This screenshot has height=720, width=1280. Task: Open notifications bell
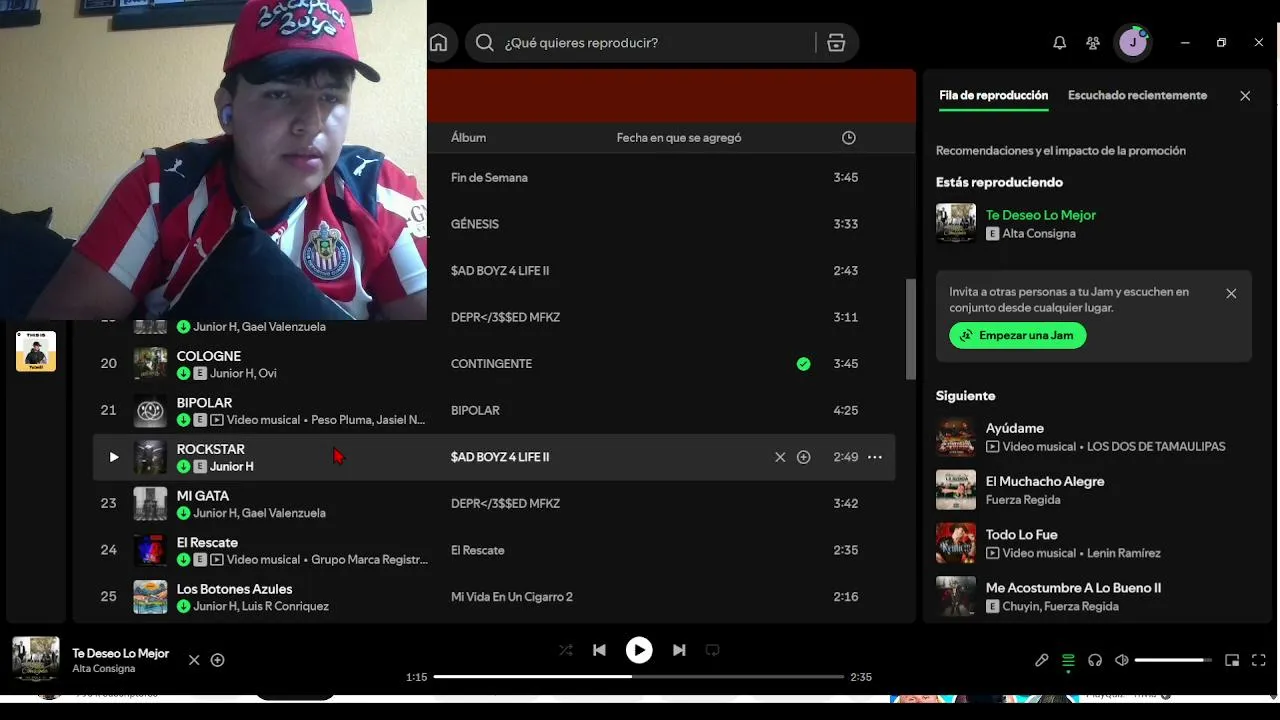point(1059,43)
